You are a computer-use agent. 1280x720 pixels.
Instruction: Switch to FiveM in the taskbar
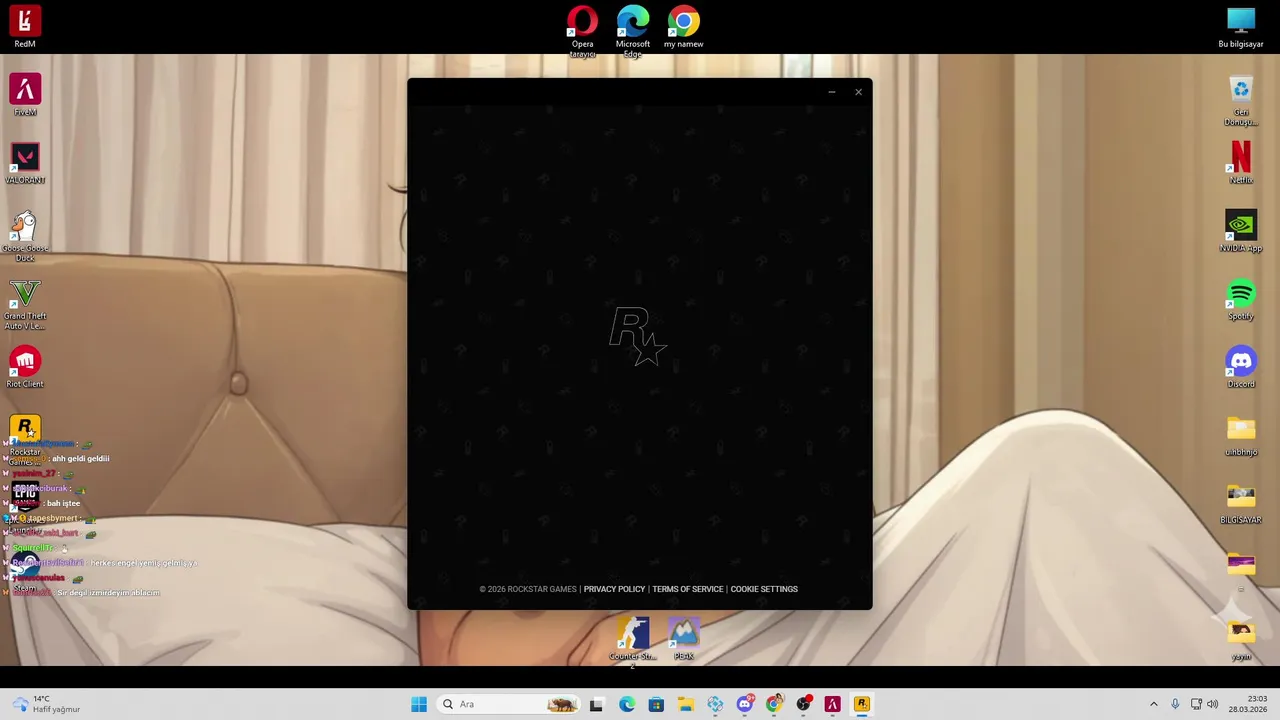[832, 704]
